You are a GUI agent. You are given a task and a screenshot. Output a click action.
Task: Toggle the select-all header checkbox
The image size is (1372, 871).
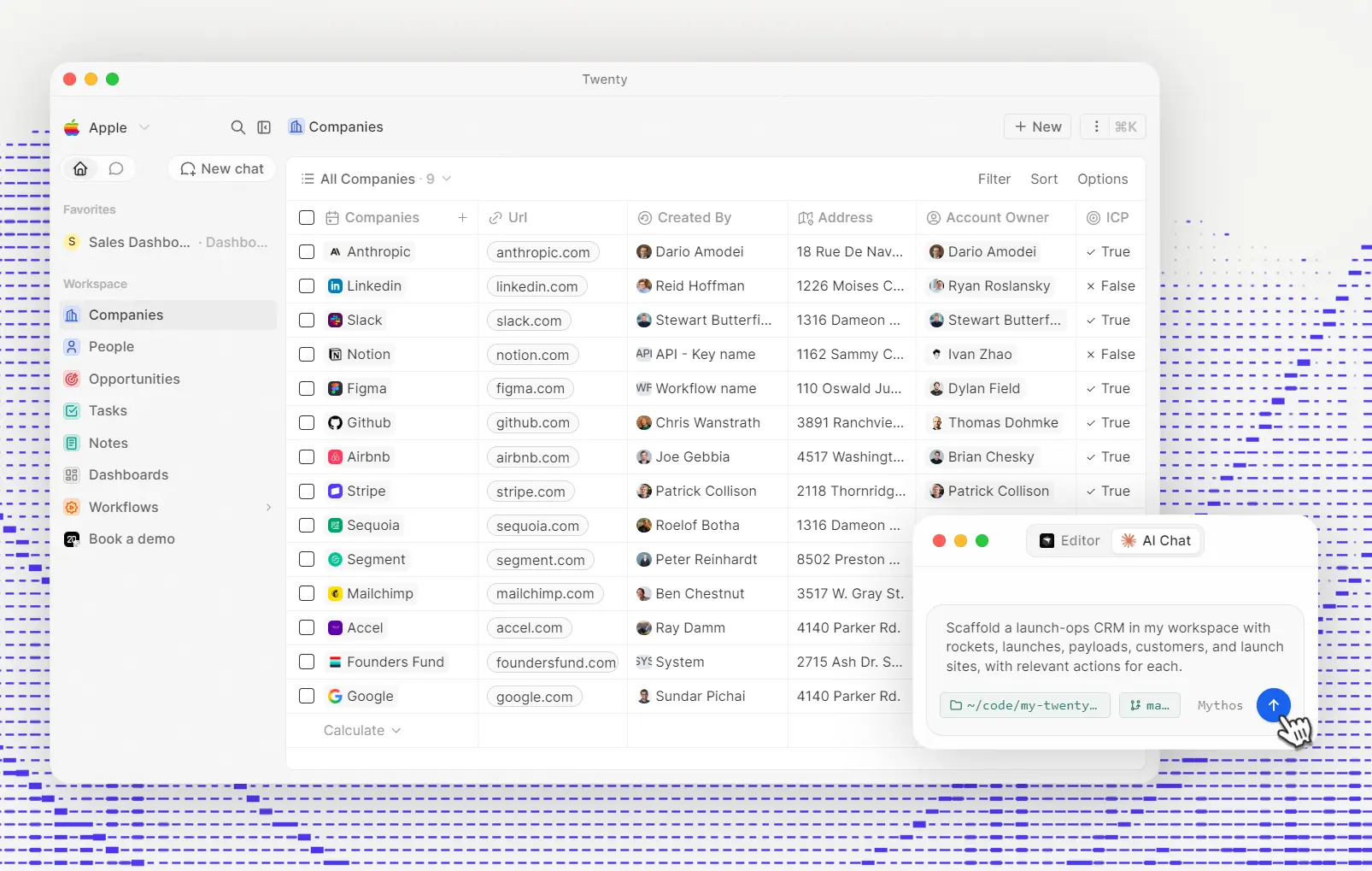point(307,218)
